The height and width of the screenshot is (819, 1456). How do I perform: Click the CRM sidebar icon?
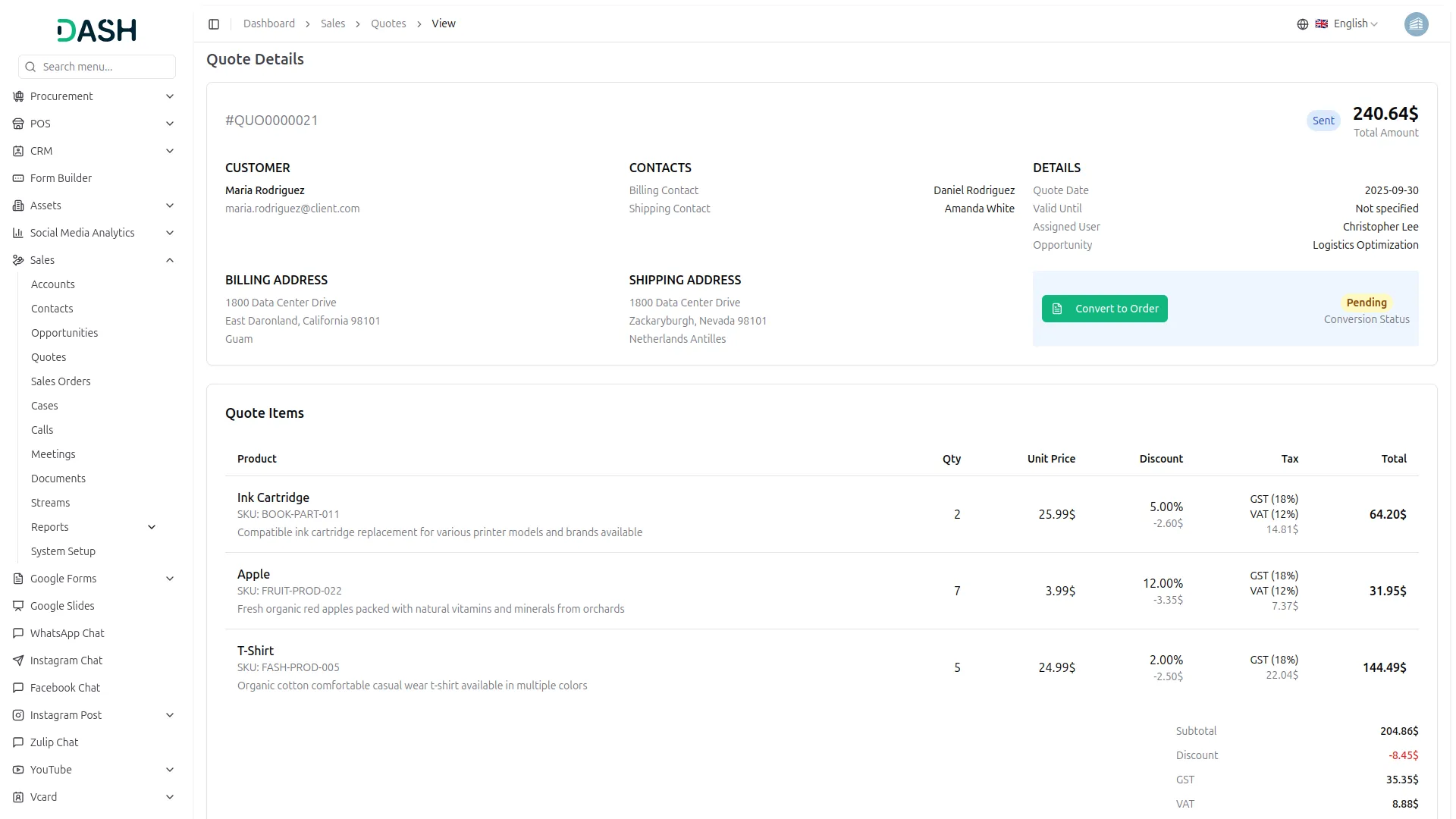coord(18,151)
